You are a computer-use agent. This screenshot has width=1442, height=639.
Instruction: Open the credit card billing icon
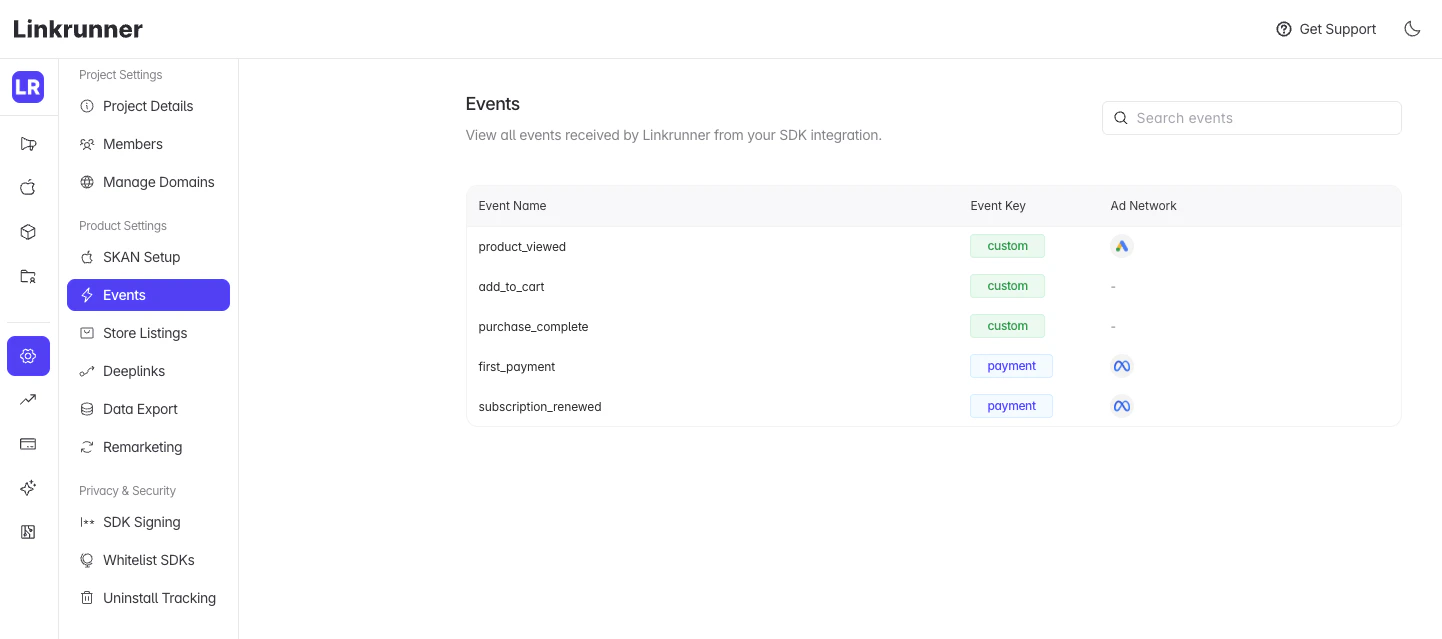click(x=28, y=444)
